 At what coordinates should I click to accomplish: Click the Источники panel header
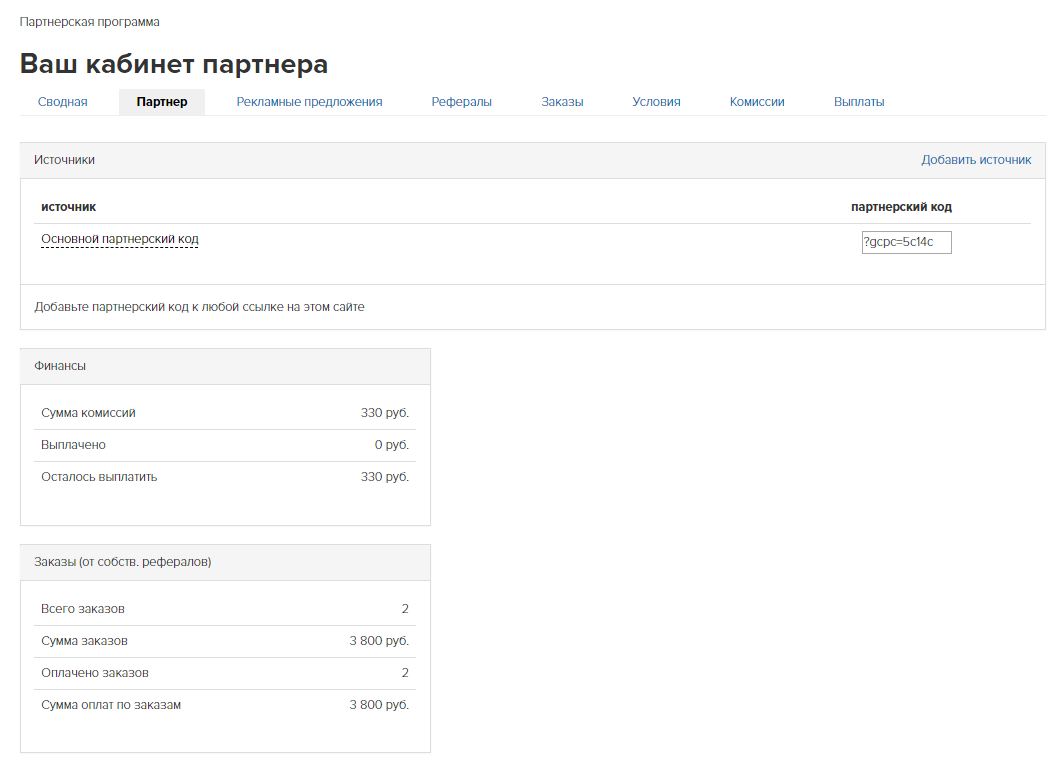coord(65,160)
